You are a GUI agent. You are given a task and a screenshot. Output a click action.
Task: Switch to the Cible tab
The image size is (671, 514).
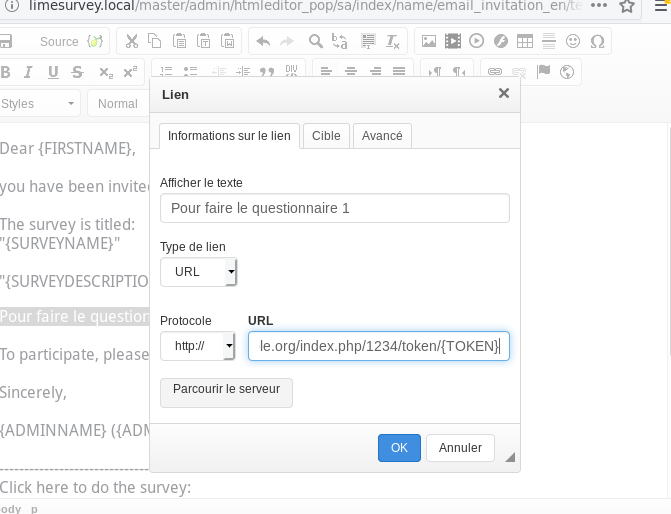(x=326, y=136)
